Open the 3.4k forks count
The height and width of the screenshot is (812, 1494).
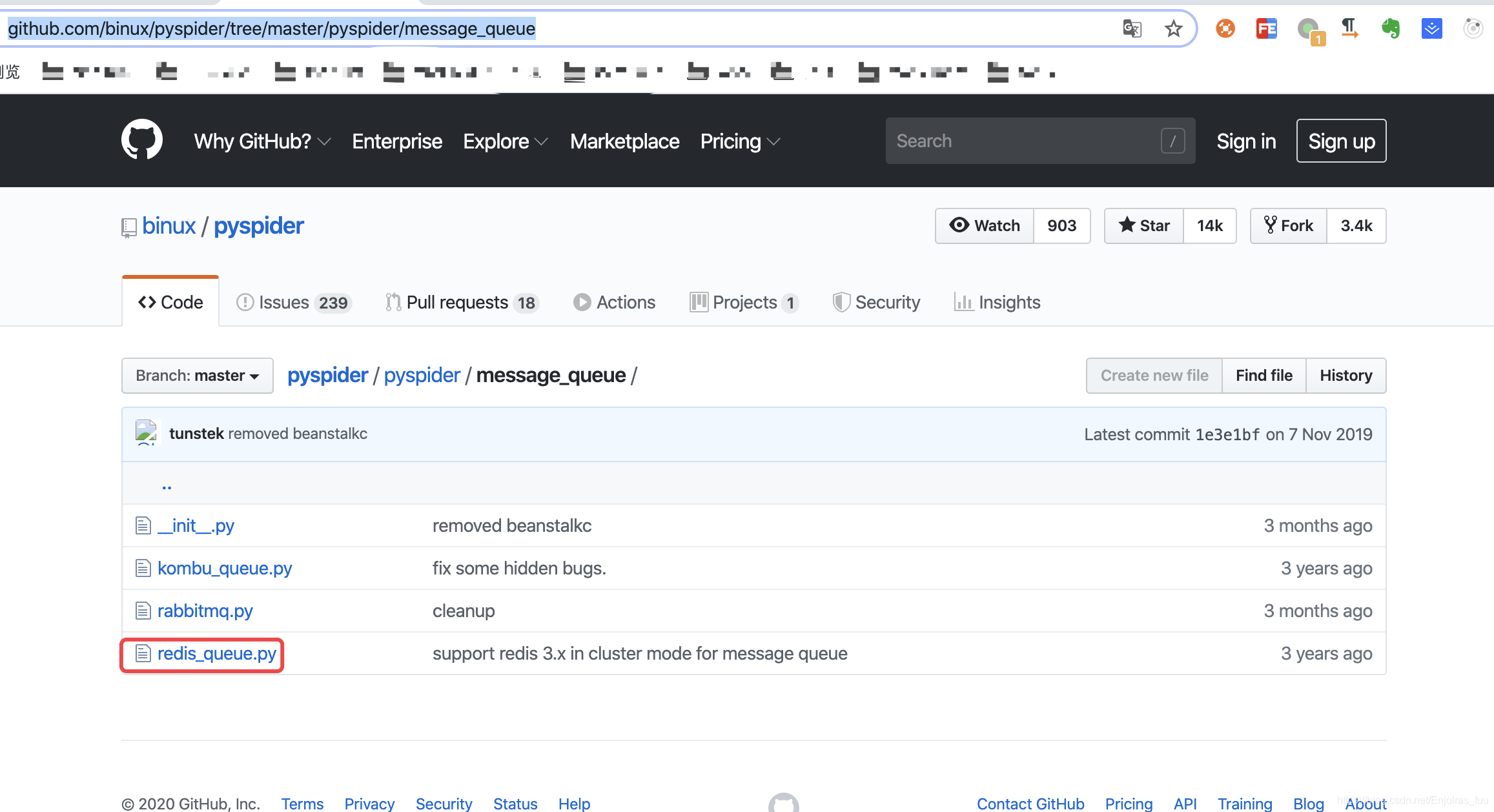[1356, 225]
